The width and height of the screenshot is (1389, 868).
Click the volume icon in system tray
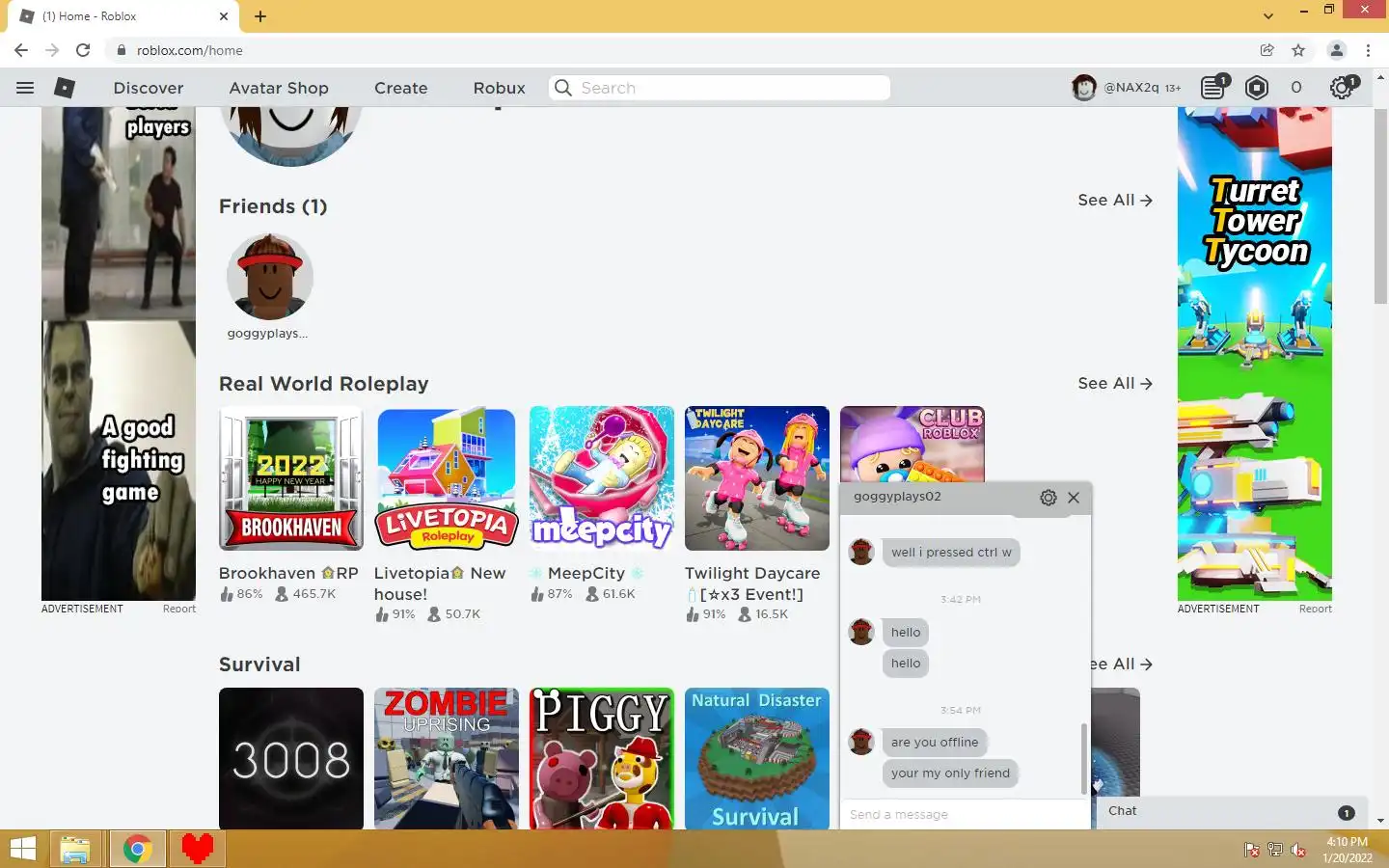coord(1298,850)
